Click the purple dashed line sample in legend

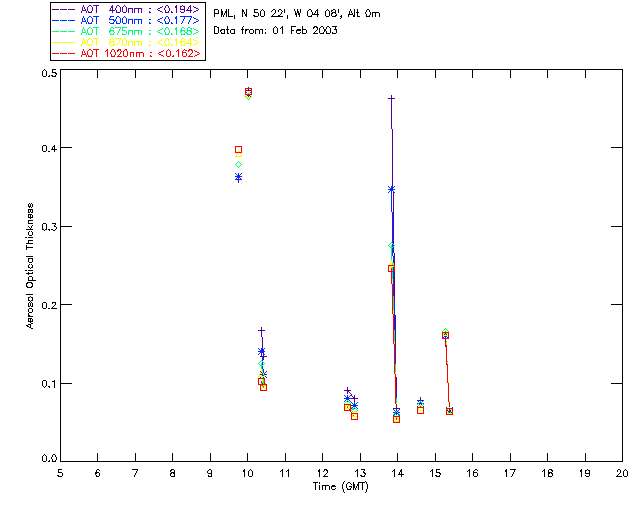click(64, 9)
